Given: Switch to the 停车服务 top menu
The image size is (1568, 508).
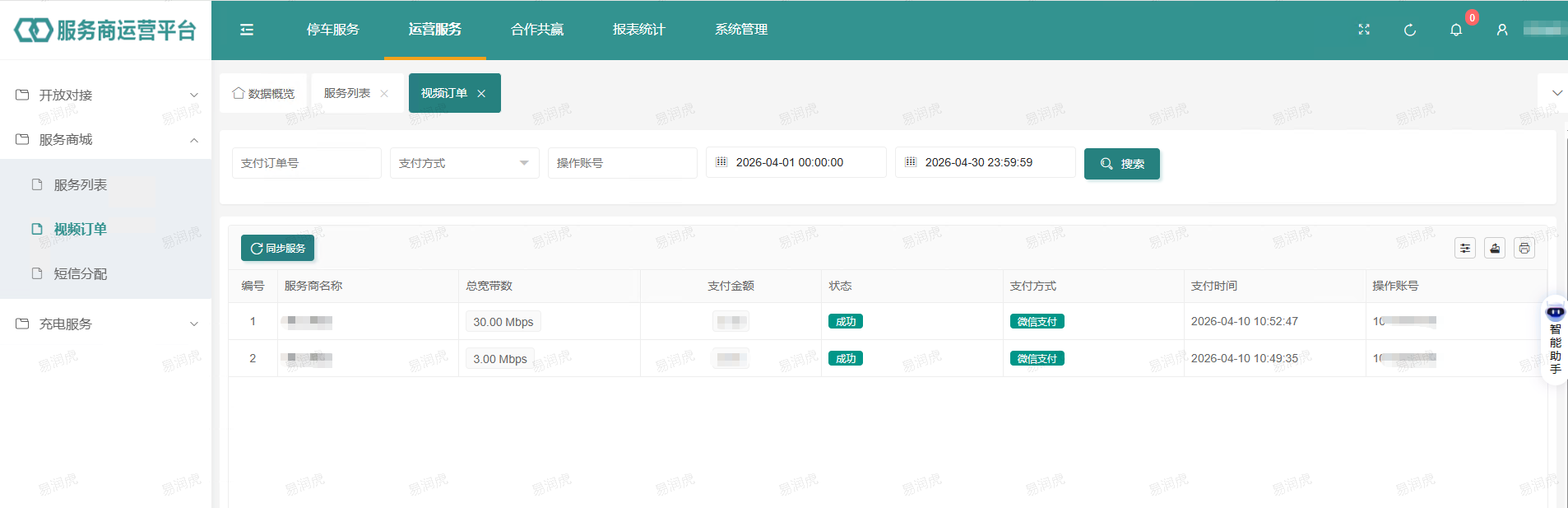Looking at the screenshot, I should click(x=332, y=30).
